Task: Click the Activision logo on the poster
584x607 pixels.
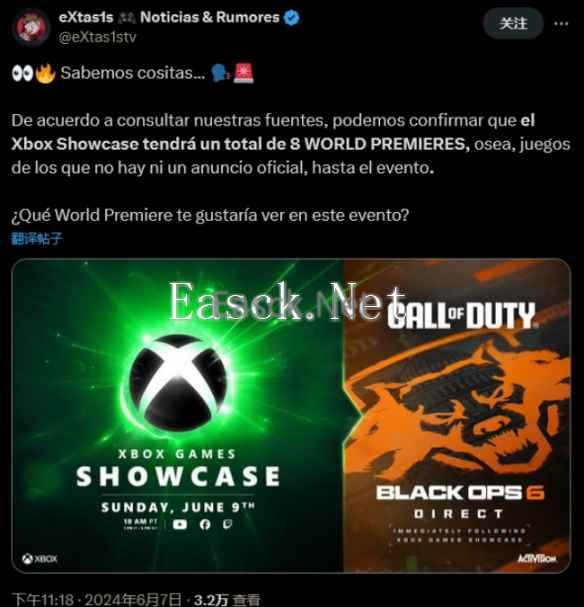Action: pos(537,558)
